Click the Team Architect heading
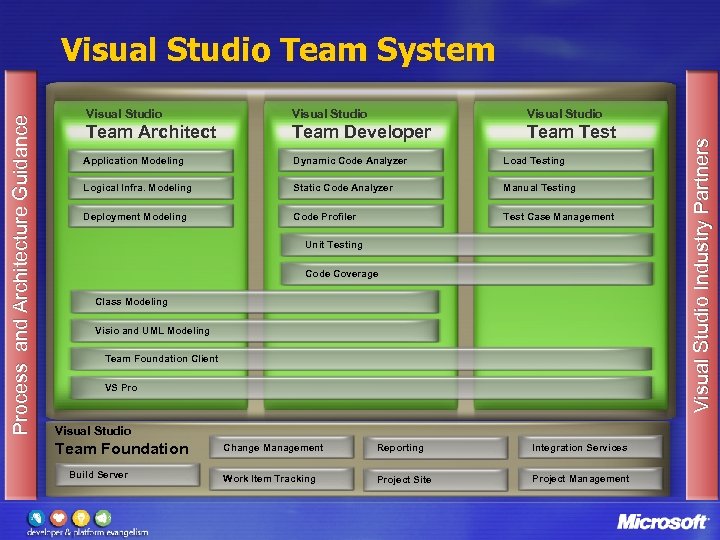 tap(151, 132)
